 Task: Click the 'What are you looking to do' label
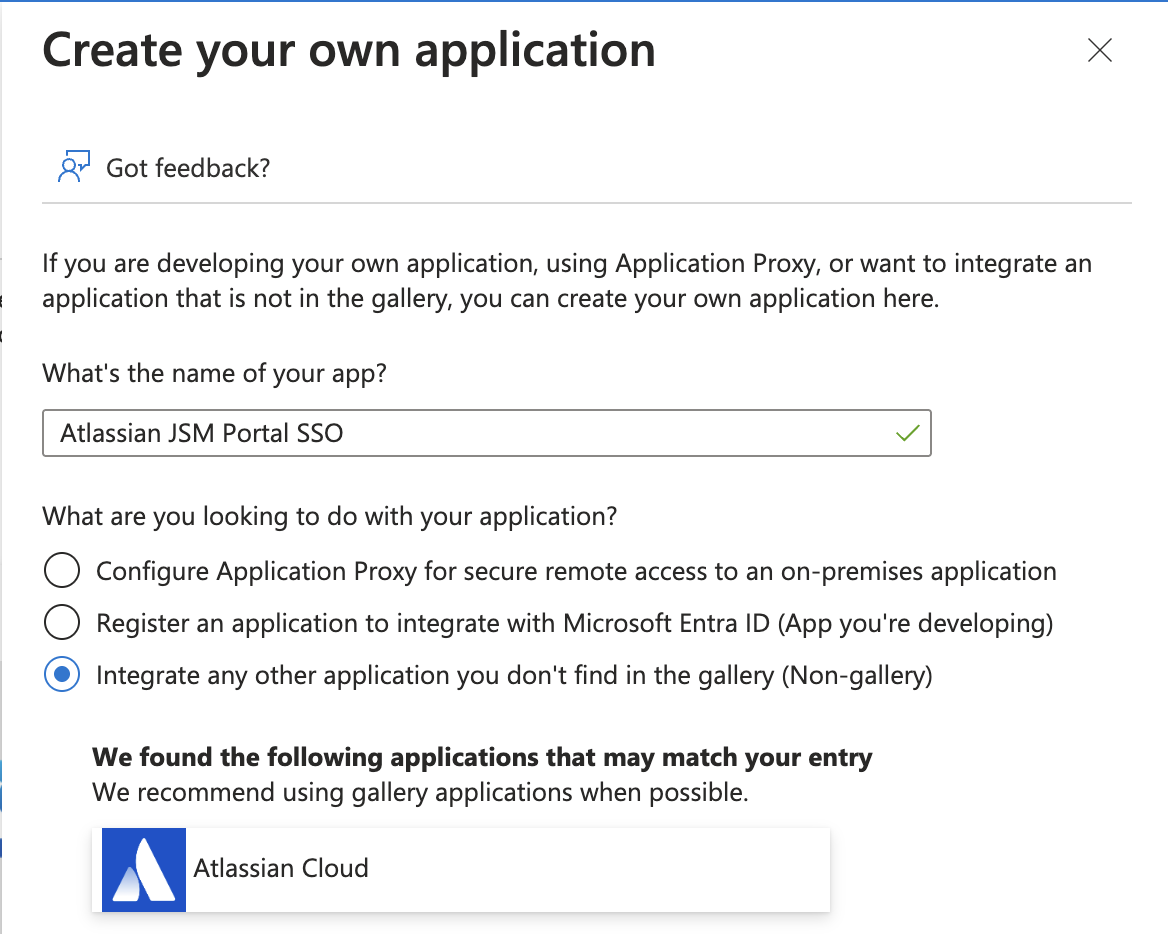pyautogui.click(x=330, y=517)
